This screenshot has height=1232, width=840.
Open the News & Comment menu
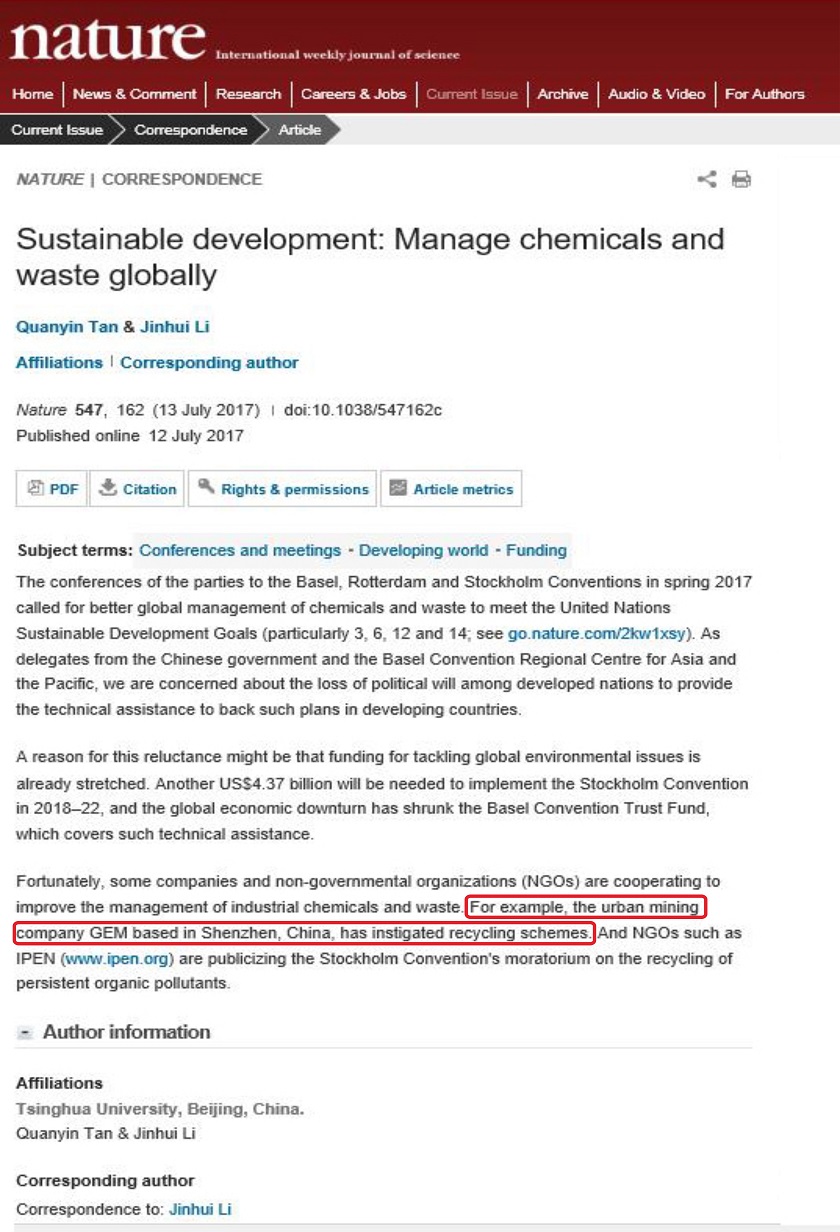tap(136, 93)
